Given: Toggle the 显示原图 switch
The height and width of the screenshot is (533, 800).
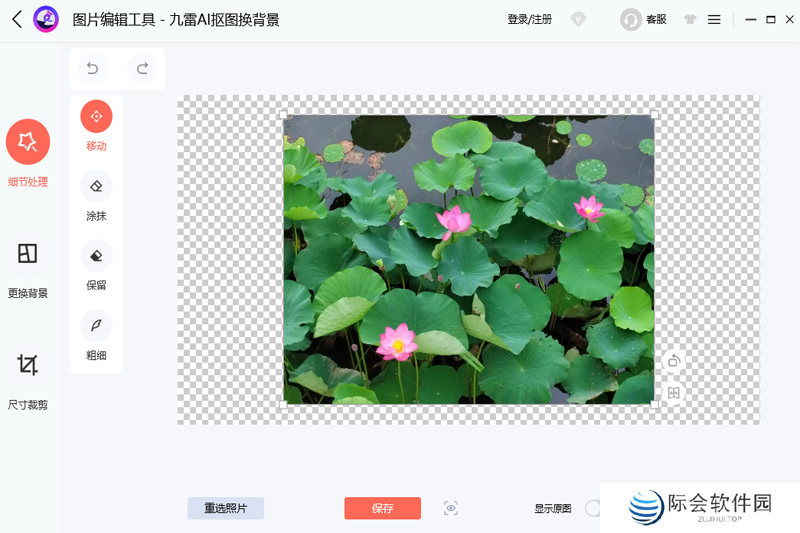Looking at the screenshot, I should [594, 508].
